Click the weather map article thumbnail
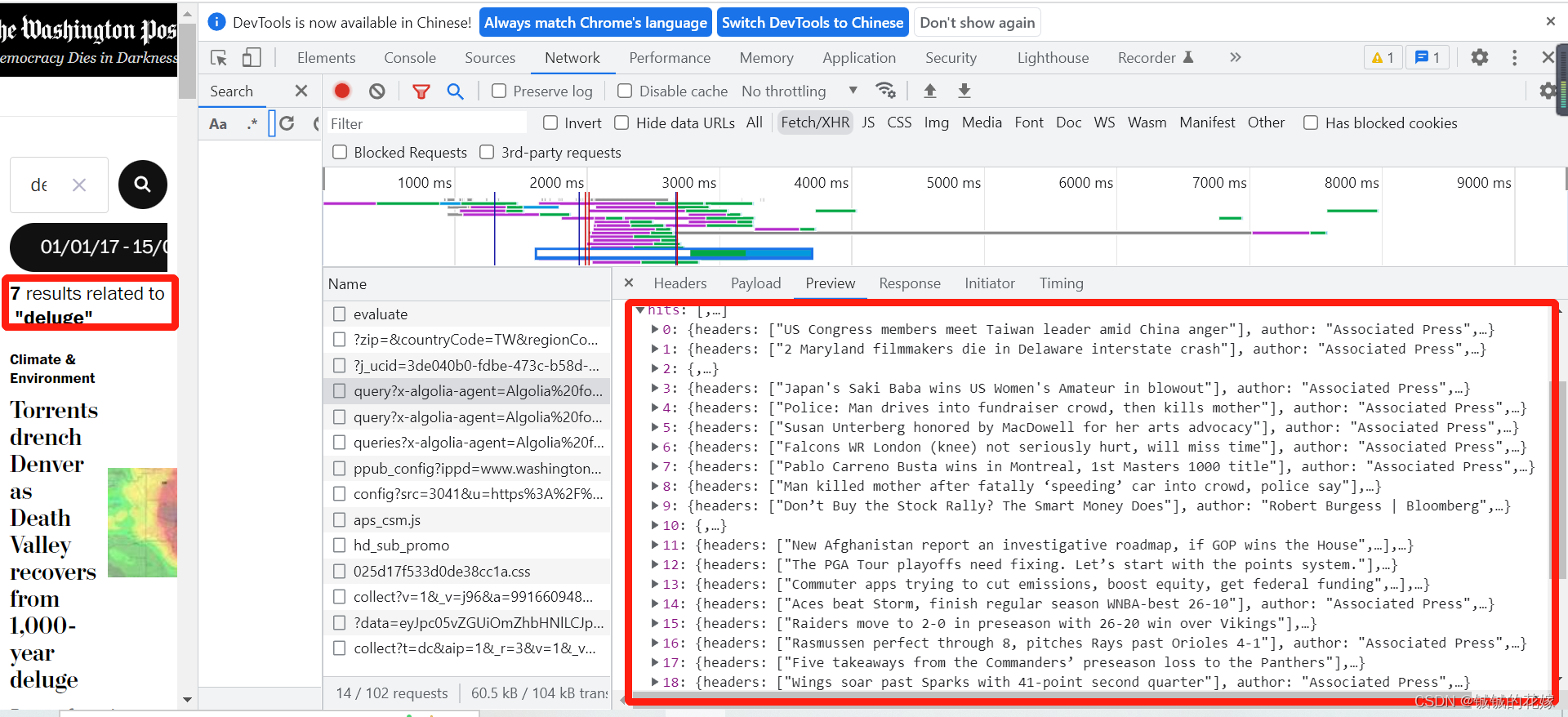1568x717 pixels. click(142, 523)
